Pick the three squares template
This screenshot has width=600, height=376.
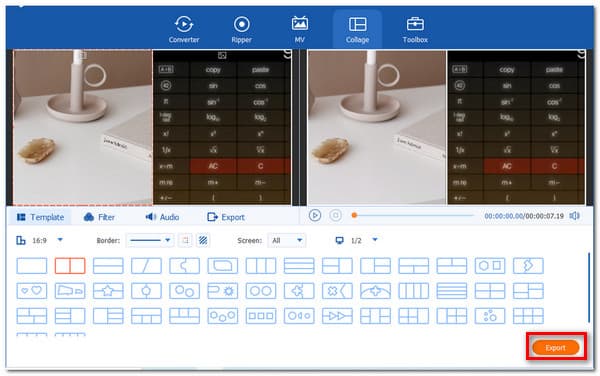(x=261, y=316)
